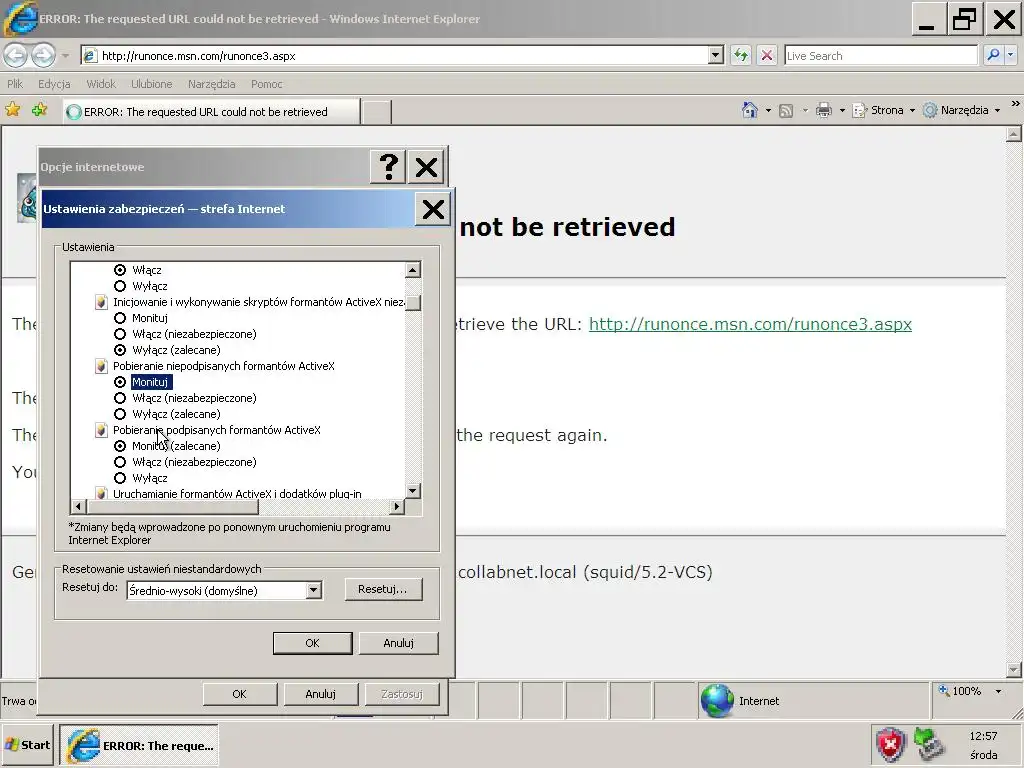Click the Inicjowanie i wykonywanie skryptów icon
Screen dimensions: 1024x768
tap(101, 302)
